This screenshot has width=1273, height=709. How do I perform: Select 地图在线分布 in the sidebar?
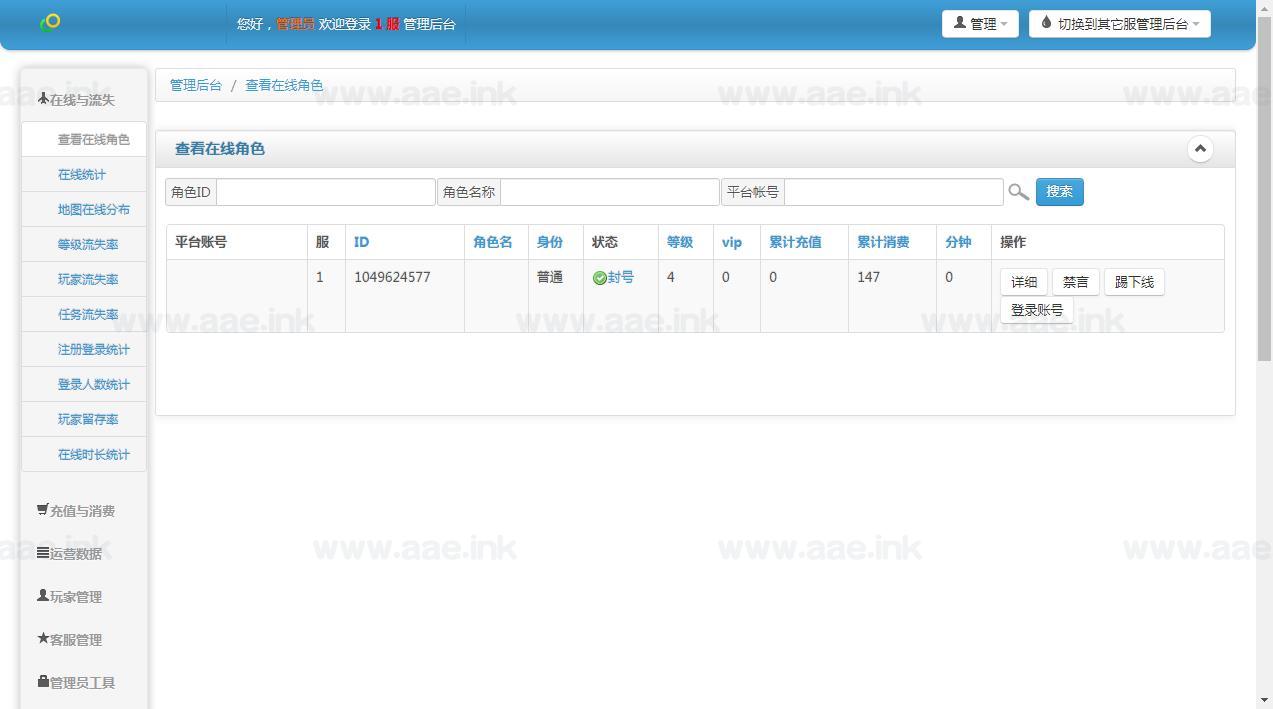(x=93, y=209)
